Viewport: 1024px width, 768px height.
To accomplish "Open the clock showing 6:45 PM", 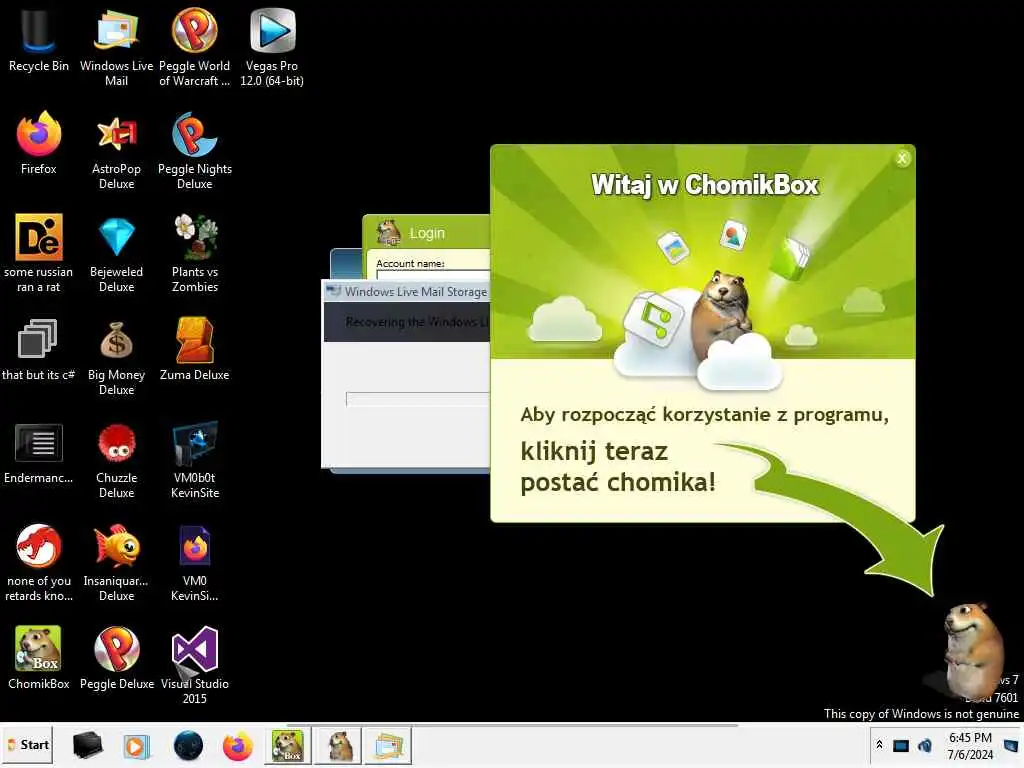I will click(x=970, y=746).
